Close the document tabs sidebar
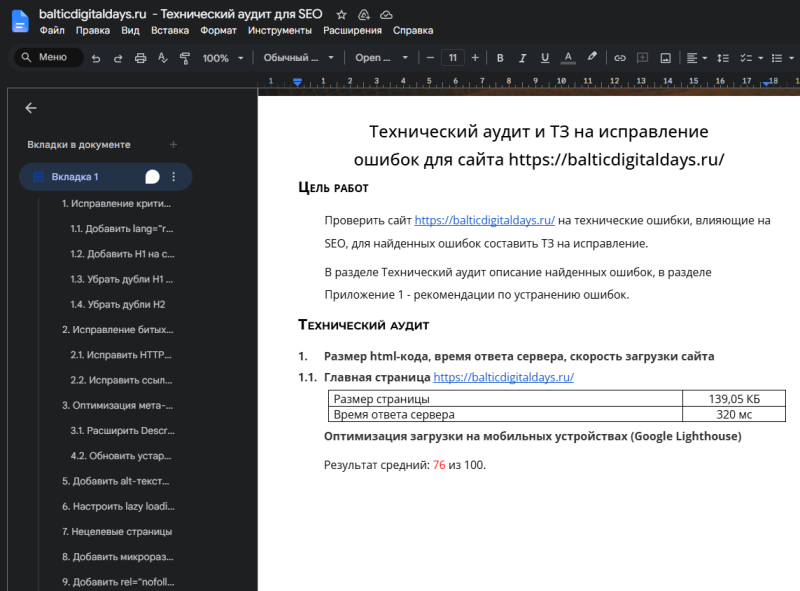The width and height of the screenshot is (800, 591). click(x=31, y=108)
